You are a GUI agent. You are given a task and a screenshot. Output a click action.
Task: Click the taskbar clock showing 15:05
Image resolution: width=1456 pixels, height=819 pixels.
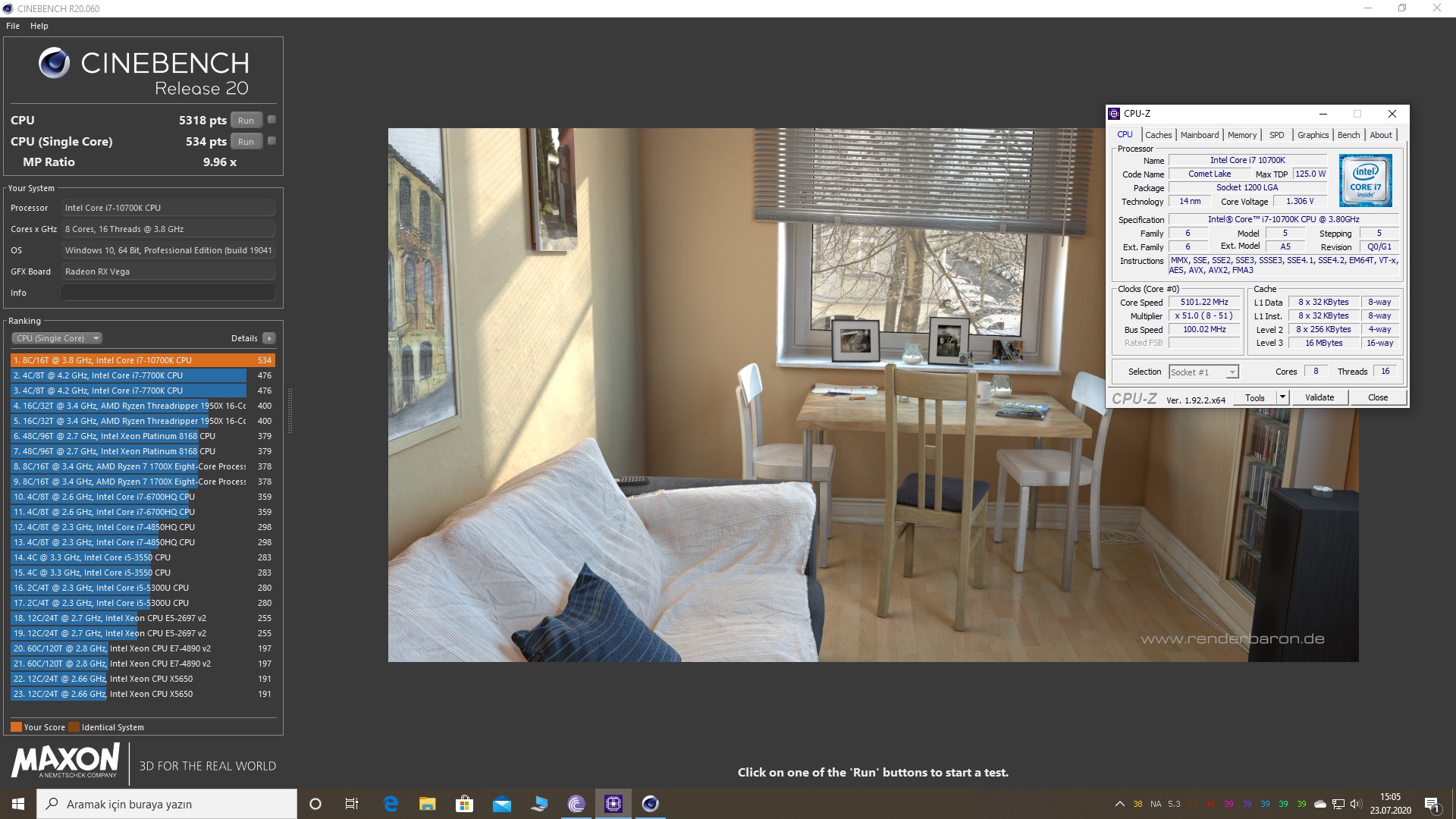pos(1390,804)
